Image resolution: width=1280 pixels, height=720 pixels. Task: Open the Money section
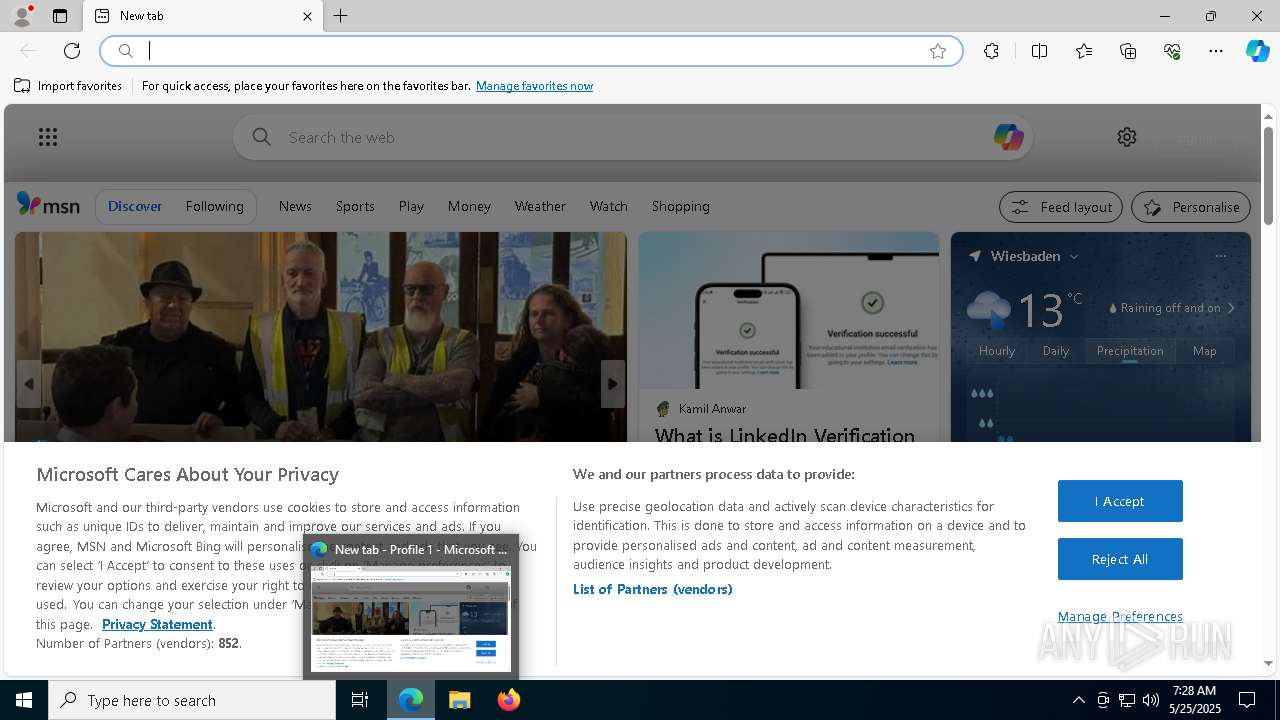[469, 206]
